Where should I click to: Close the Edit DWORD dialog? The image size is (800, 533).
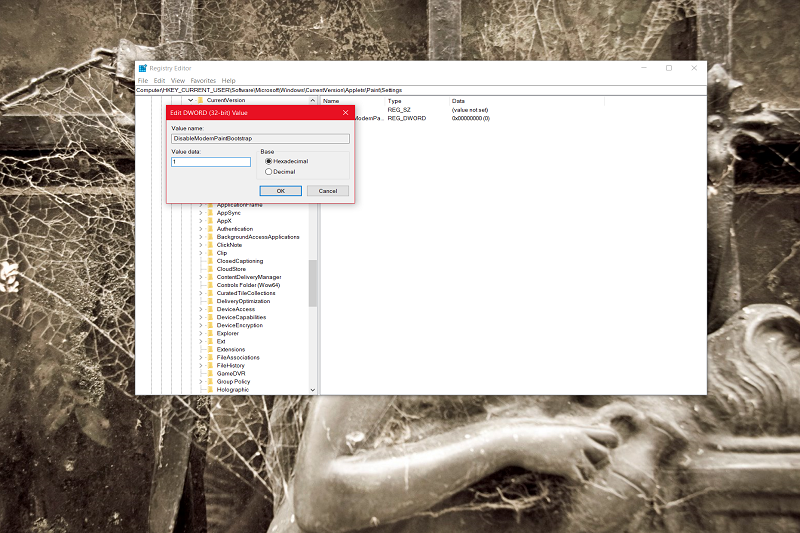pyautogui.click(x=345, y=113)
